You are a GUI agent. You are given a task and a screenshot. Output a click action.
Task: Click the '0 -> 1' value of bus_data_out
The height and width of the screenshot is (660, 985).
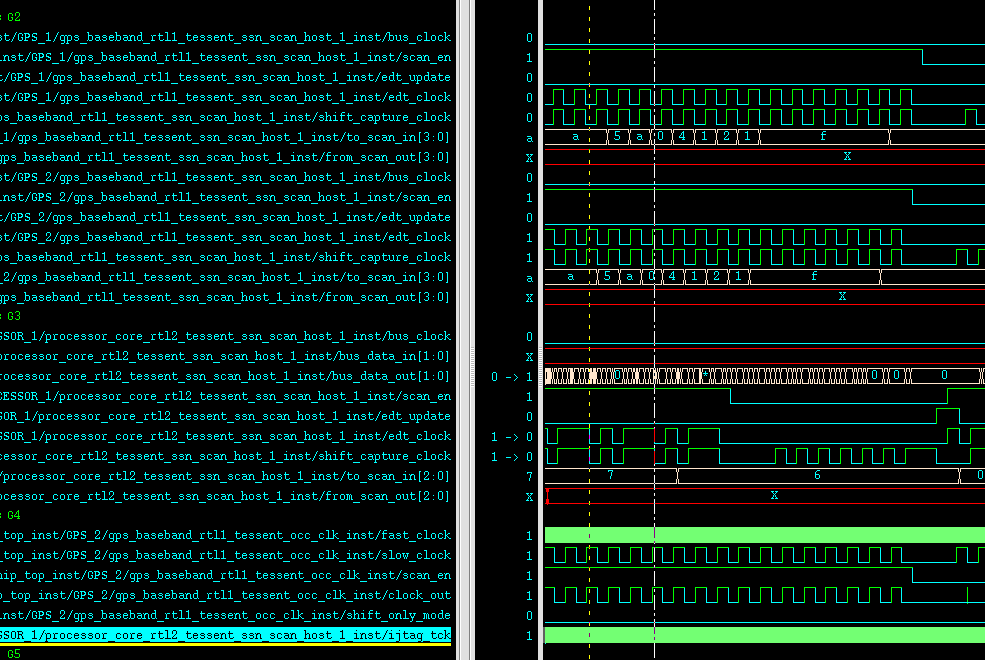coord(511,377)
